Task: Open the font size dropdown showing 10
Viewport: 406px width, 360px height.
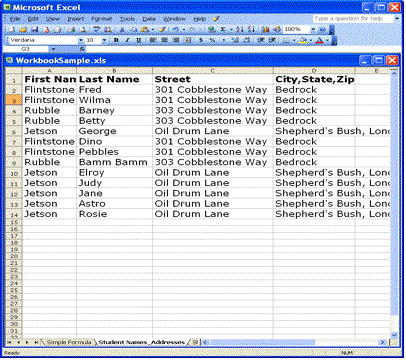Action: (104, 40)
